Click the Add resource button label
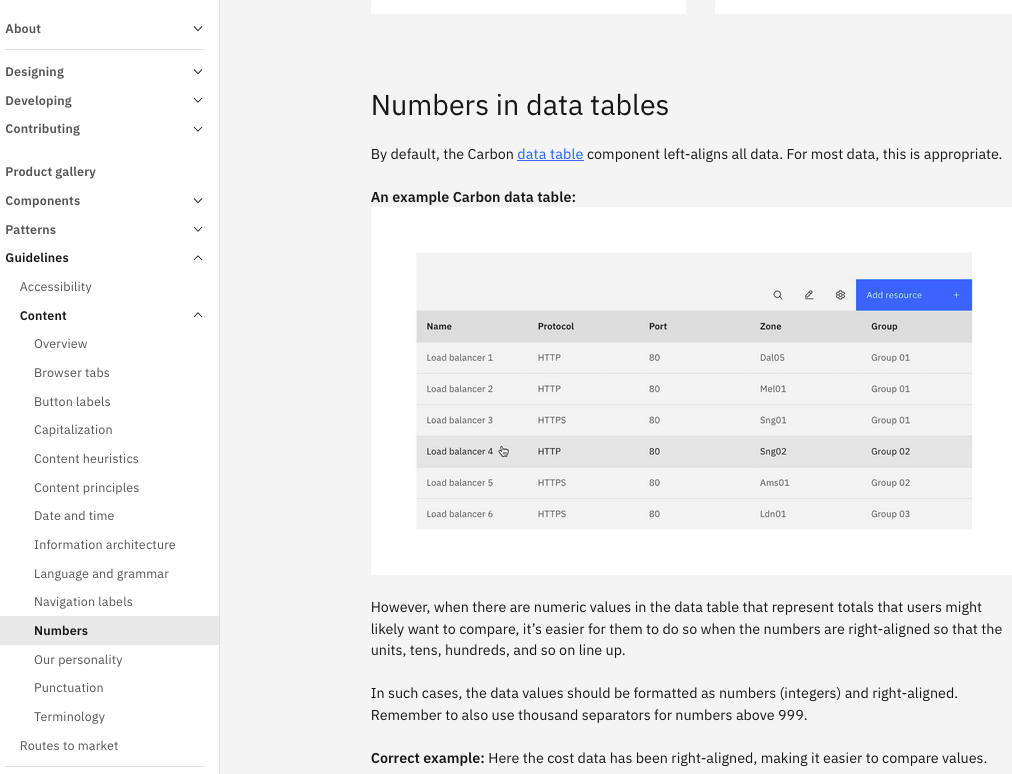The image size is (1012, 774). tap(894, 295)
